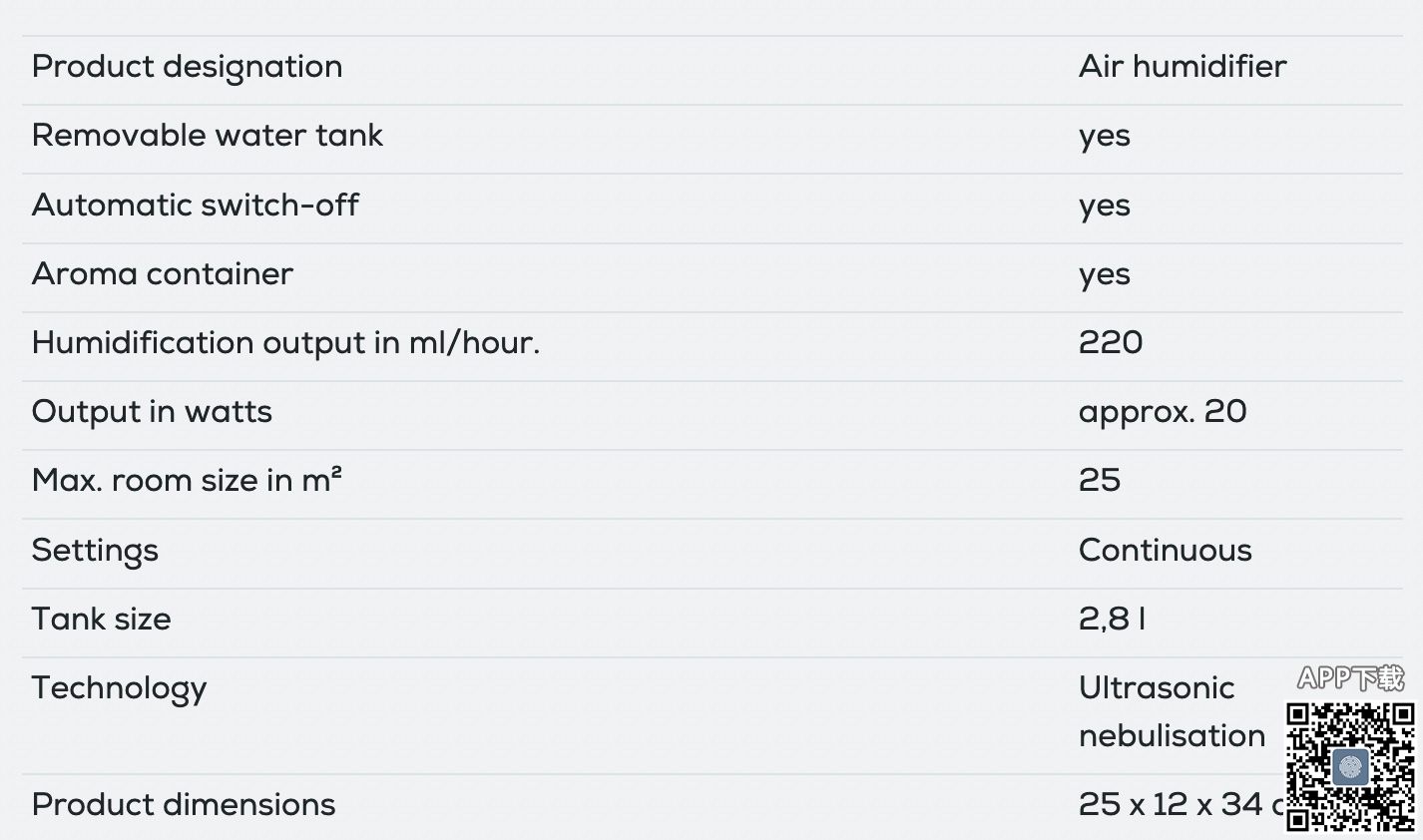Click yes value for Automatic switch-off
Viewport: 1423px width, 840px height.
tap(1104, 206)
